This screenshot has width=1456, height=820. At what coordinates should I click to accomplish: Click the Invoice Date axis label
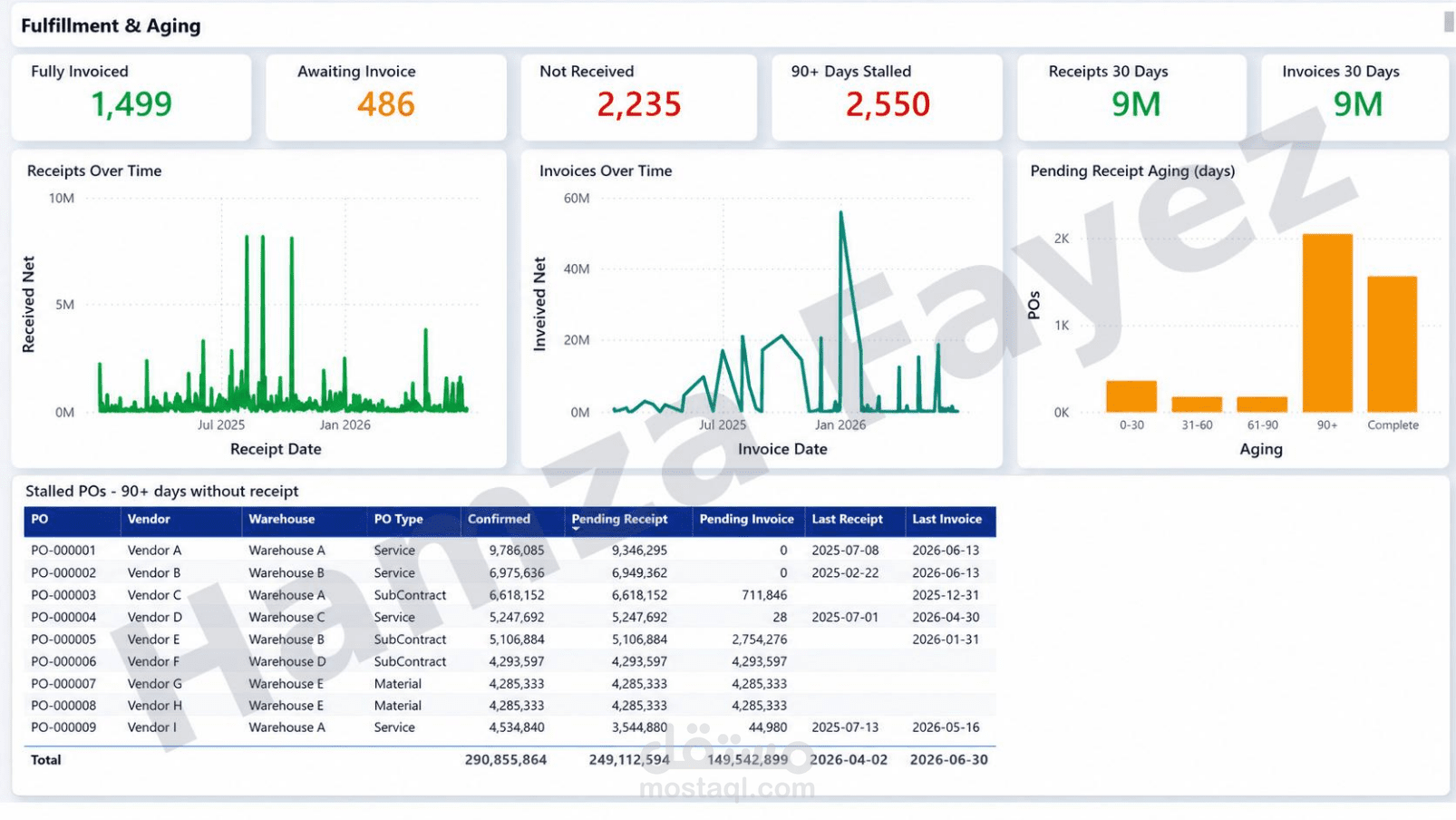coord(782,449)
